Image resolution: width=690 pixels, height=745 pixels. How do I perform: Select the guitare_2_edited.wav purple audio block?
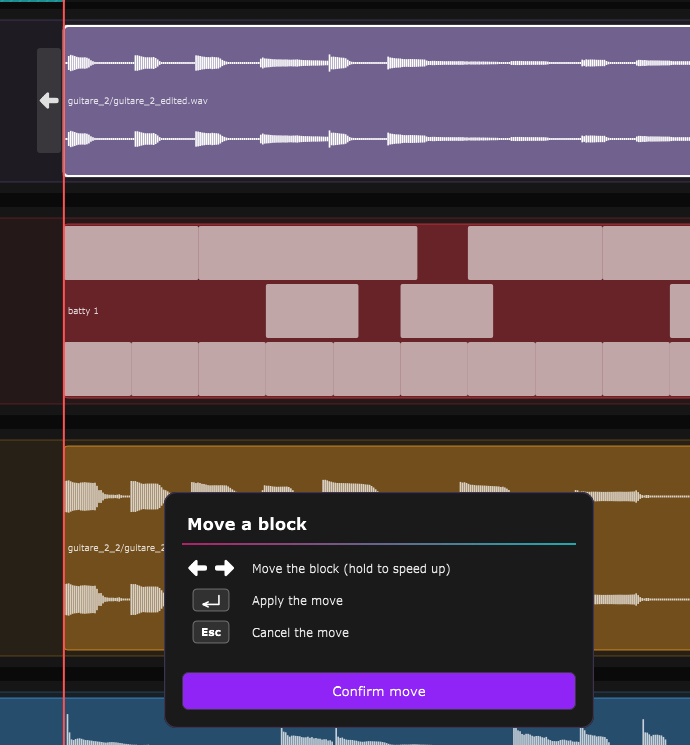[377, 101]
